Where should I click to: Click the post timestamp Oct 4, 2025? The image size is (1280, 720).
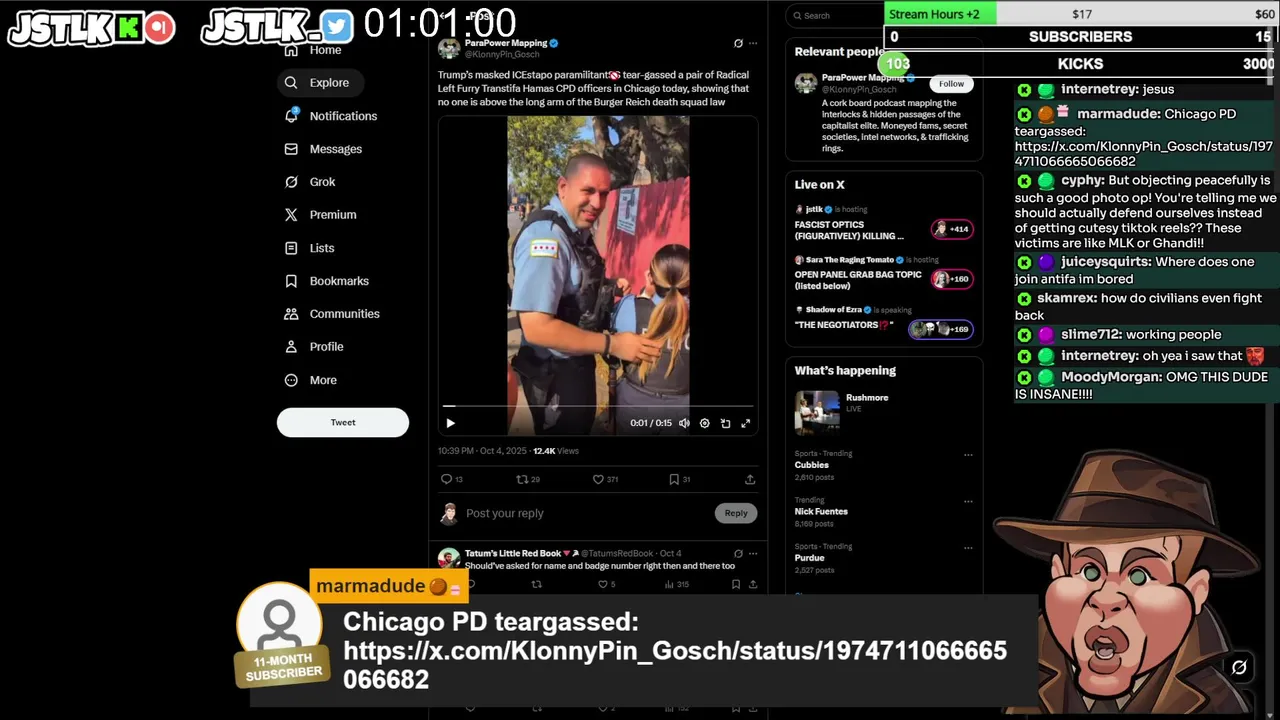coord(482,451)
